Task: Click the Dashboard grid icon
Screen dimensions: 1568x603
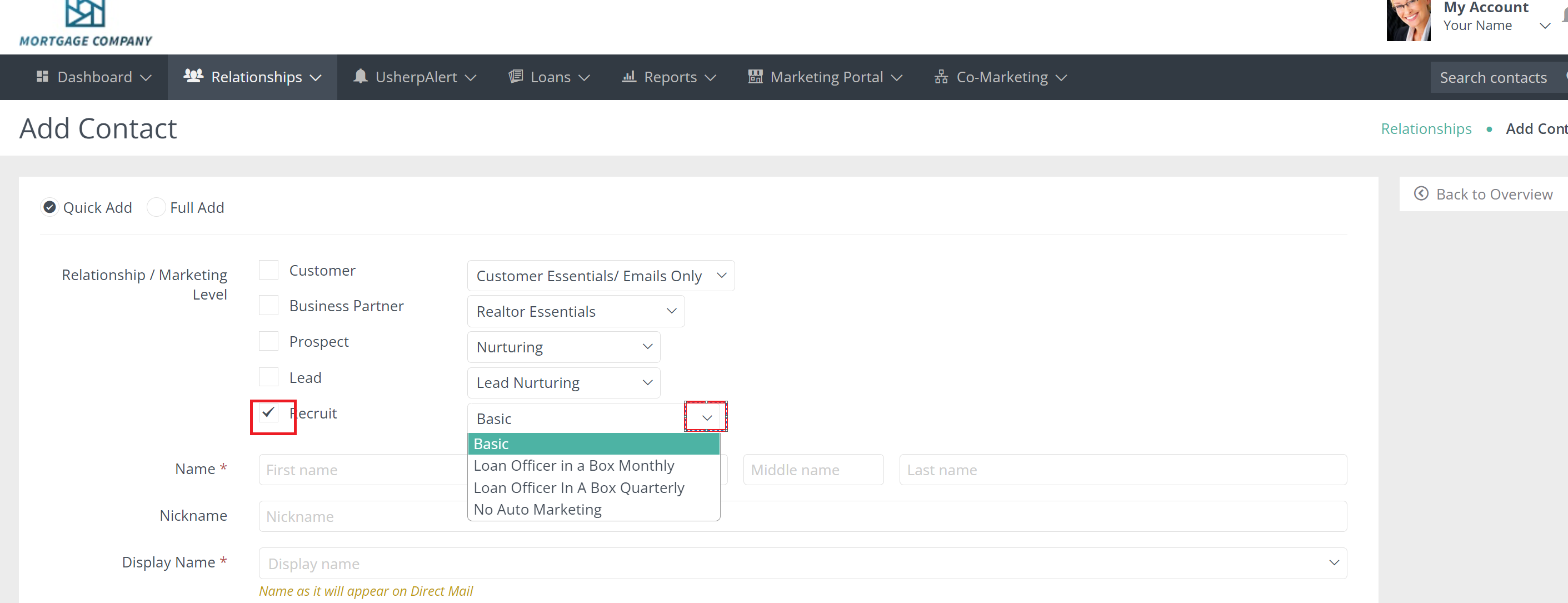Action: point(43,77)
